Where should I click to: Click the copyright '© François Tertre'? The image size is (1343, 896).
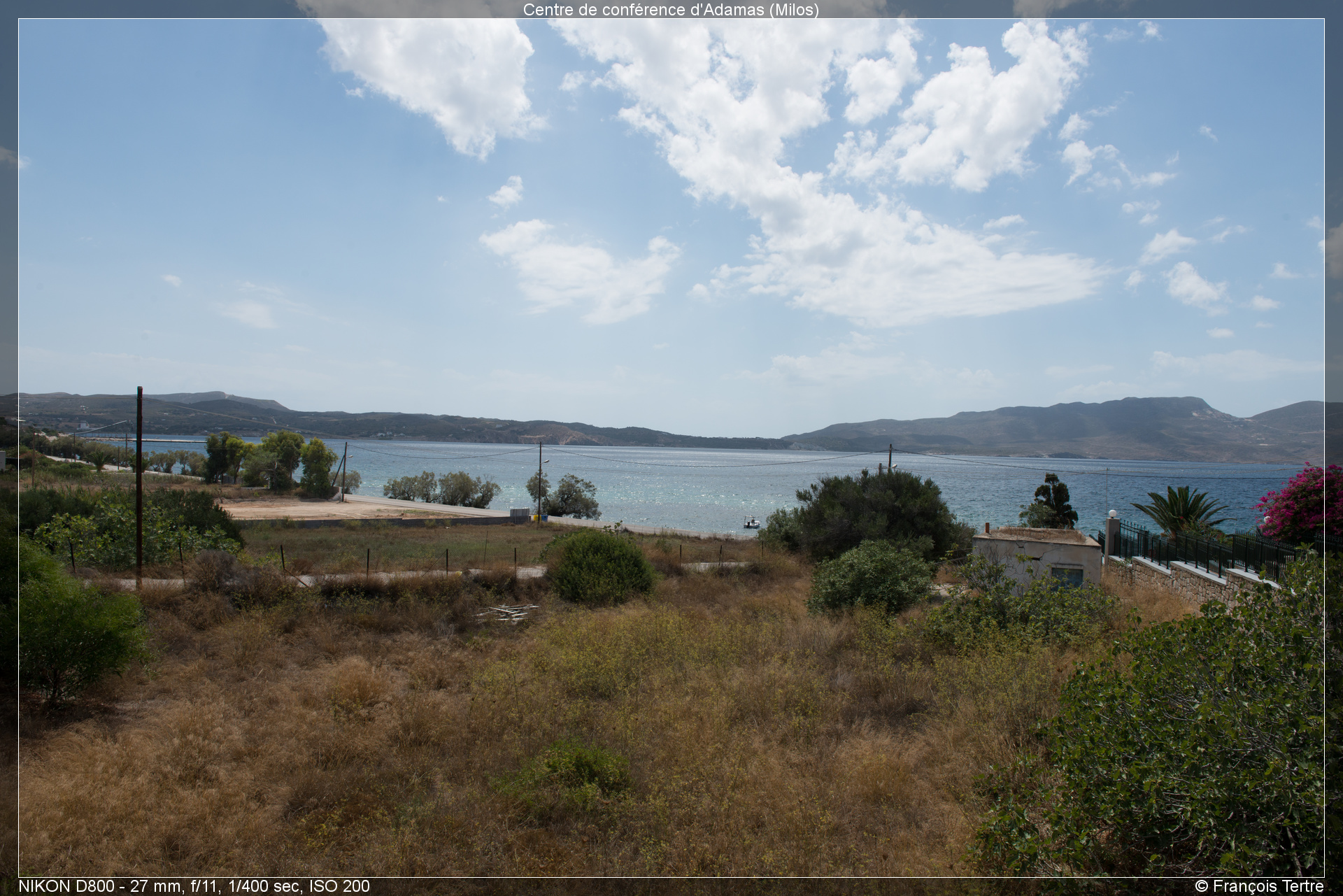pyautogui.click(x=1259, y=886)
